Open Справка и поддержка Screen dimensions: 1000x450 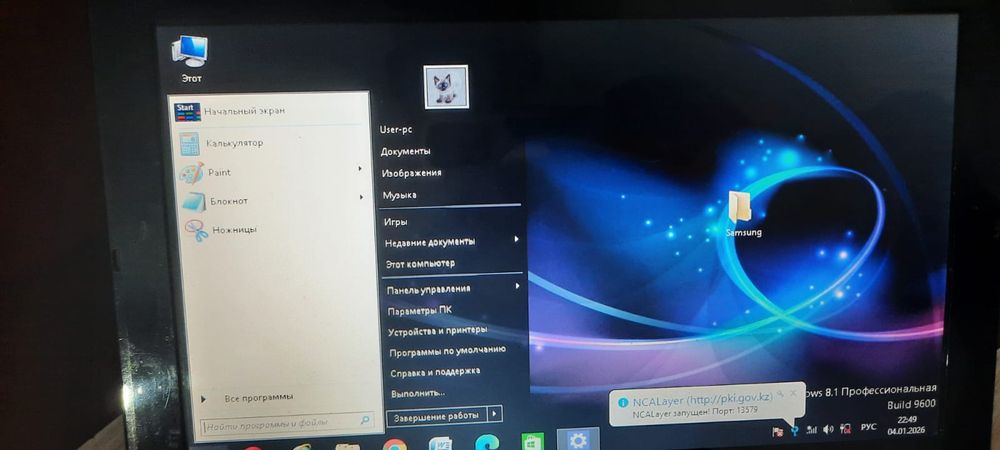pos(435,372)
